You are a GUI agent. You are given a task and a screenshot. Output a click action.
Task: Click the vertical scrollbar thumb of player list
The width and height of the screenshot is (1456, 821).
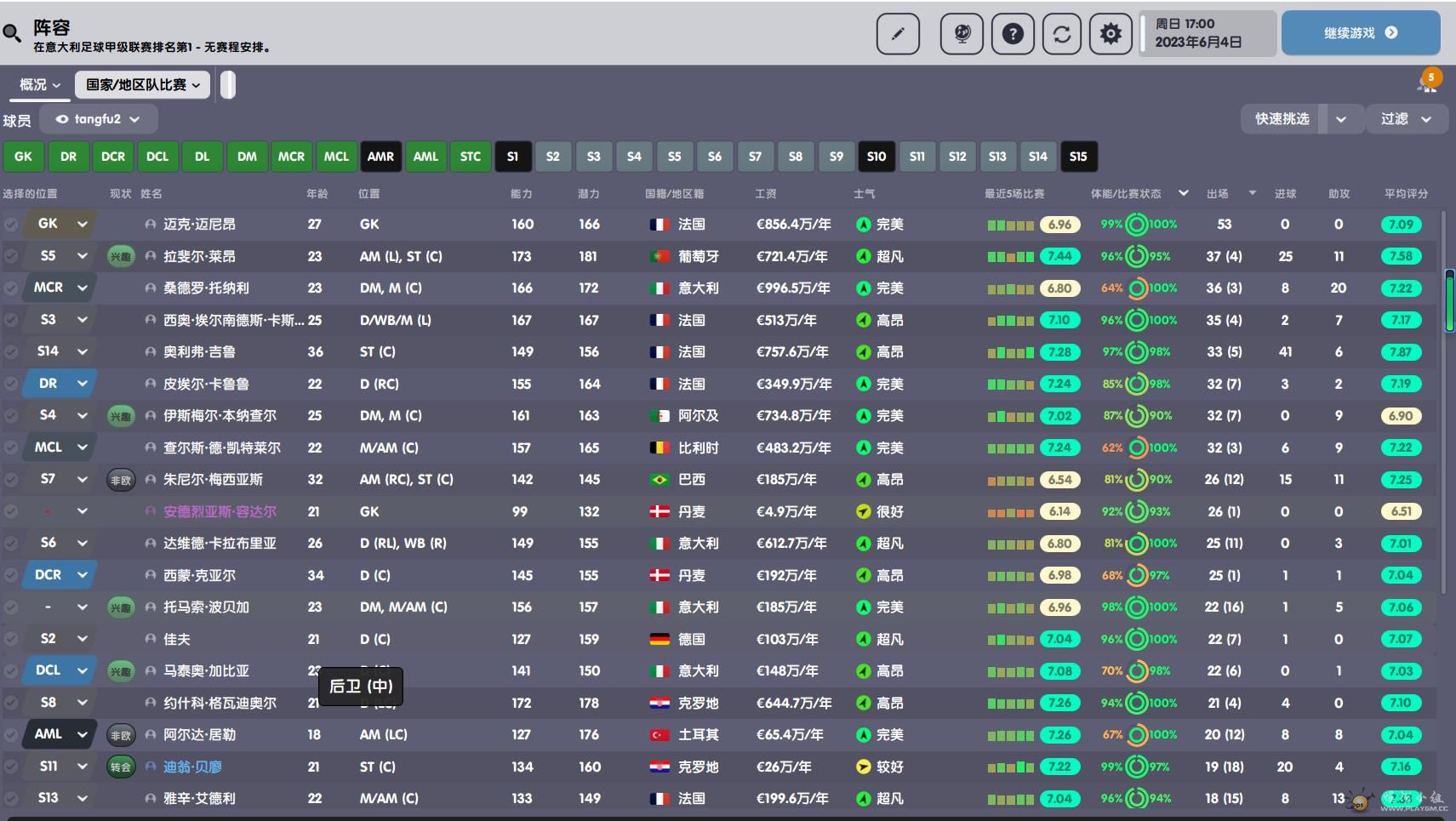(1449, 300)
